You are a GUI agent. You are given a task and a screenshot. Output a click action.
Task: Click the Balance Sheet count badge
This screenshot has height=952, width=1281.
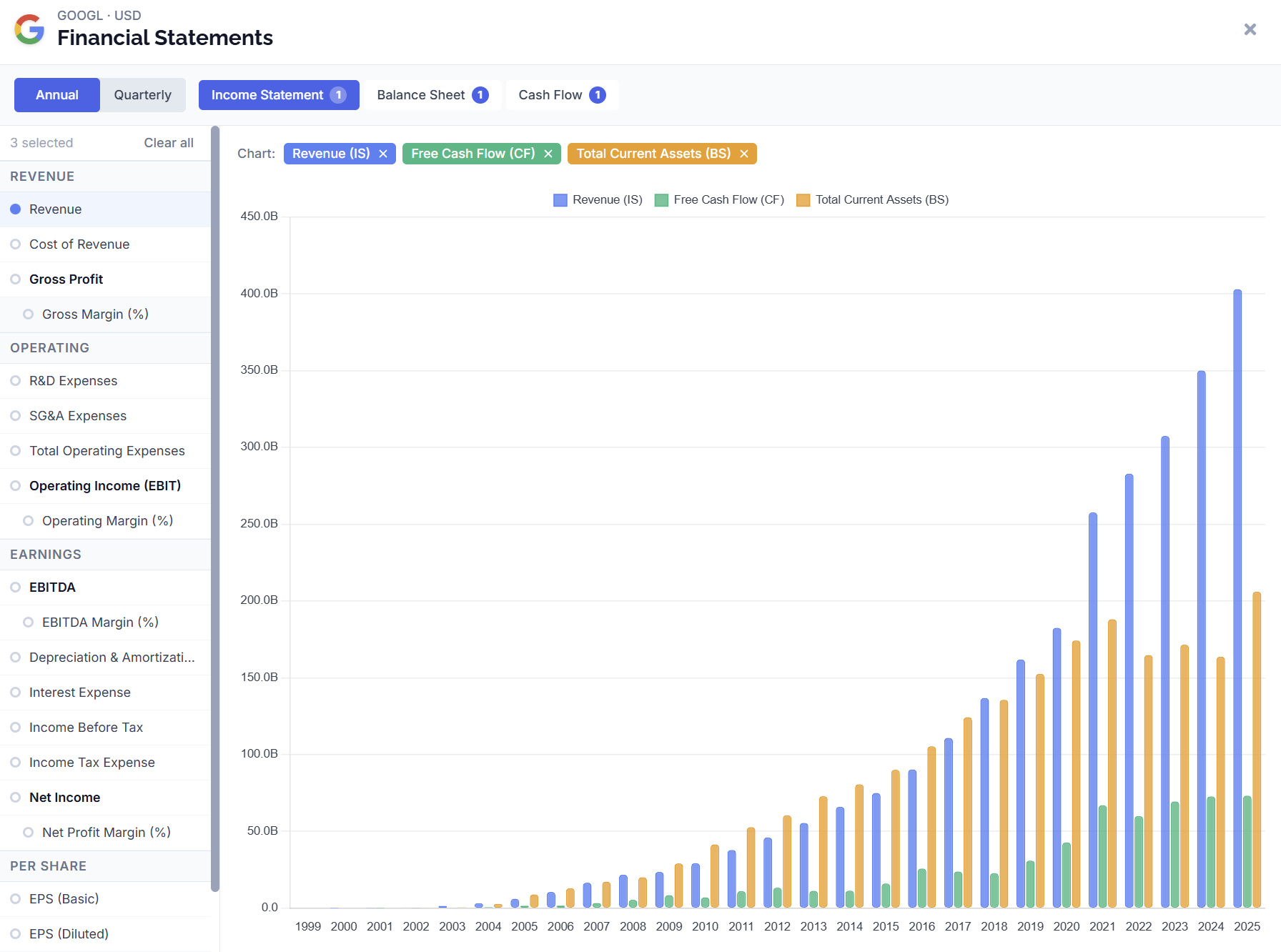tap(480, 95)
